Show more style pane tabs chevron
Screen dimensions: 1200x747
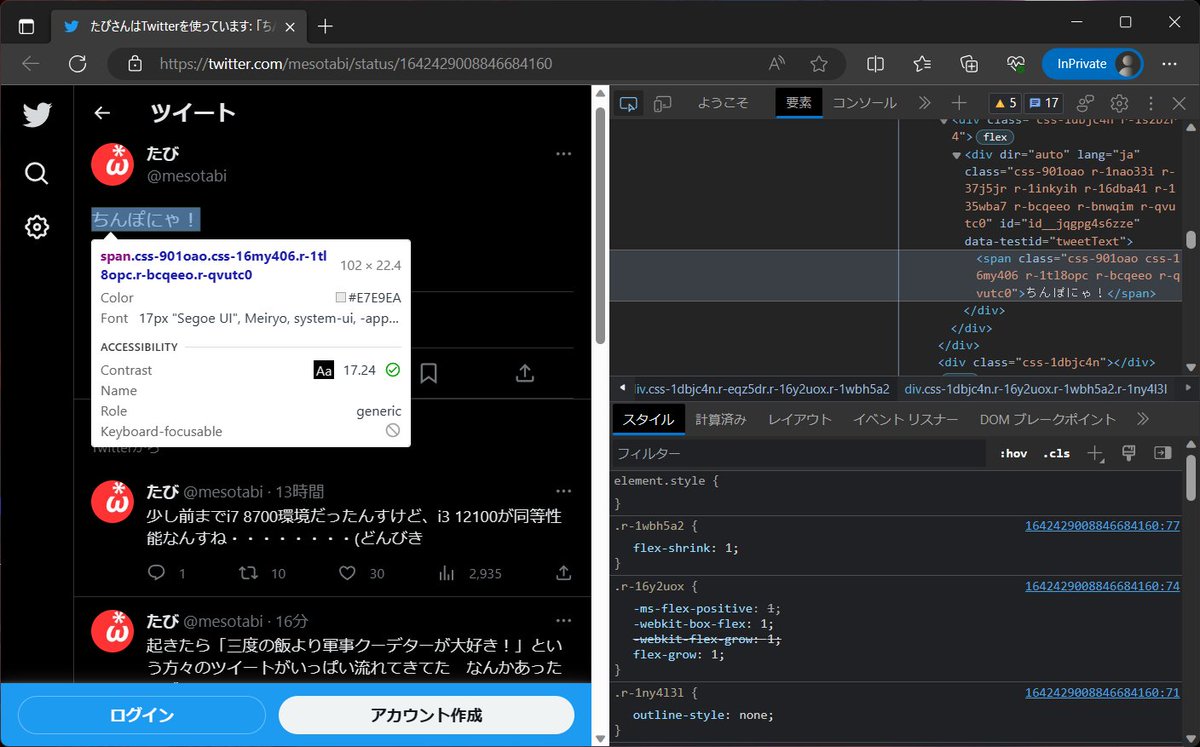(x=1143, y=420)
